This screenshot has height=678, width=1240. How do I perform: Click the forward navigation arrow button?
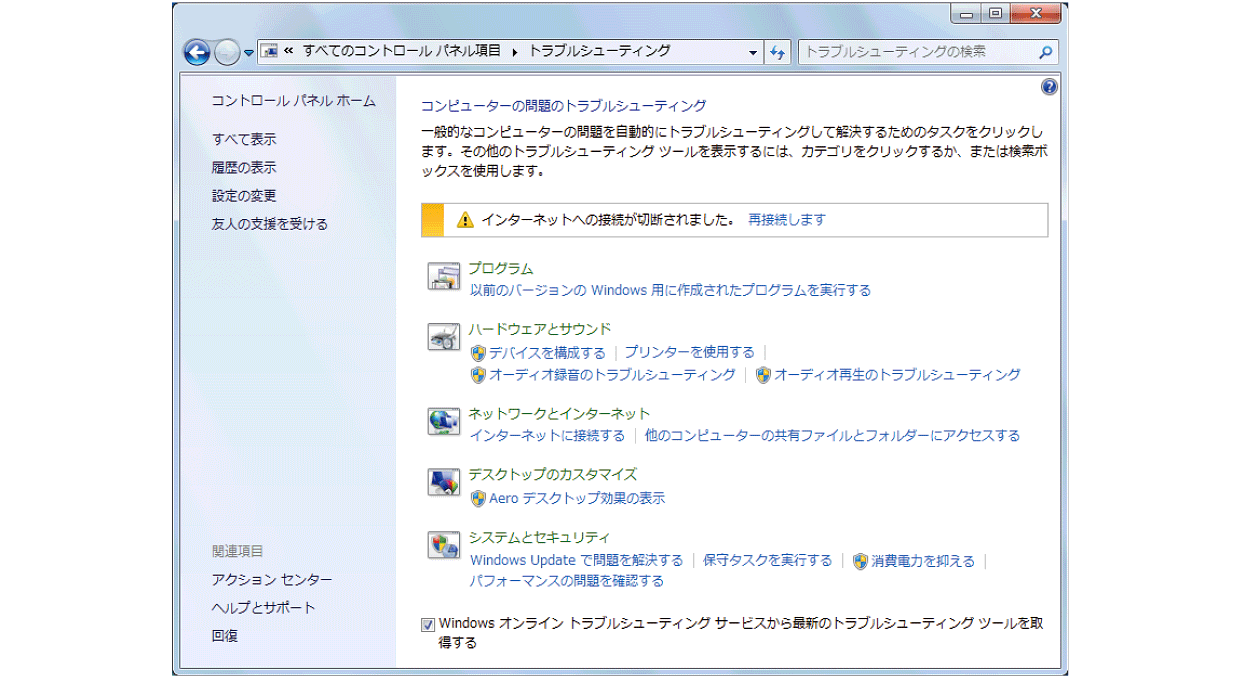[227, 52]
